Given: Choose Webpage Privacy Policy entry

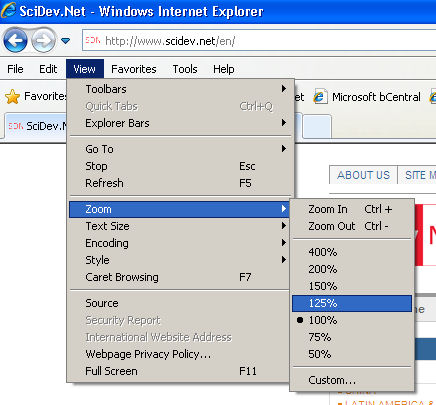Looking at the screenshot, I should tap(179, 354).
